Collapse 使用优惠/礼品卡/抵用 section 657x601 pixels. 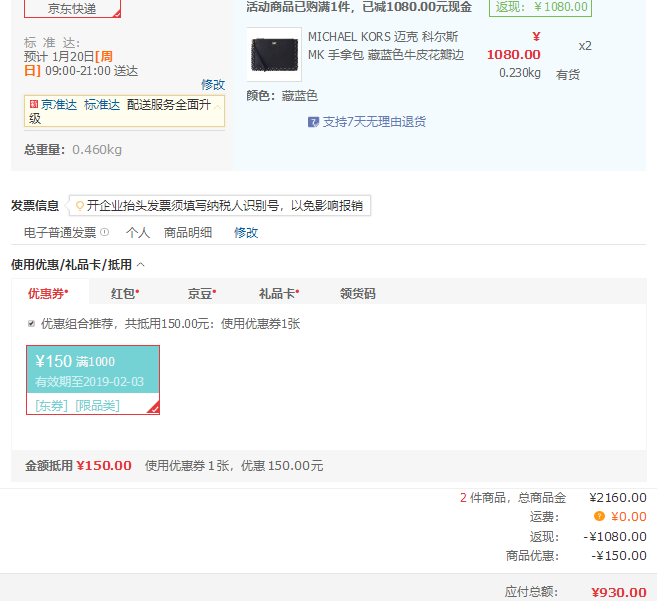141,265
